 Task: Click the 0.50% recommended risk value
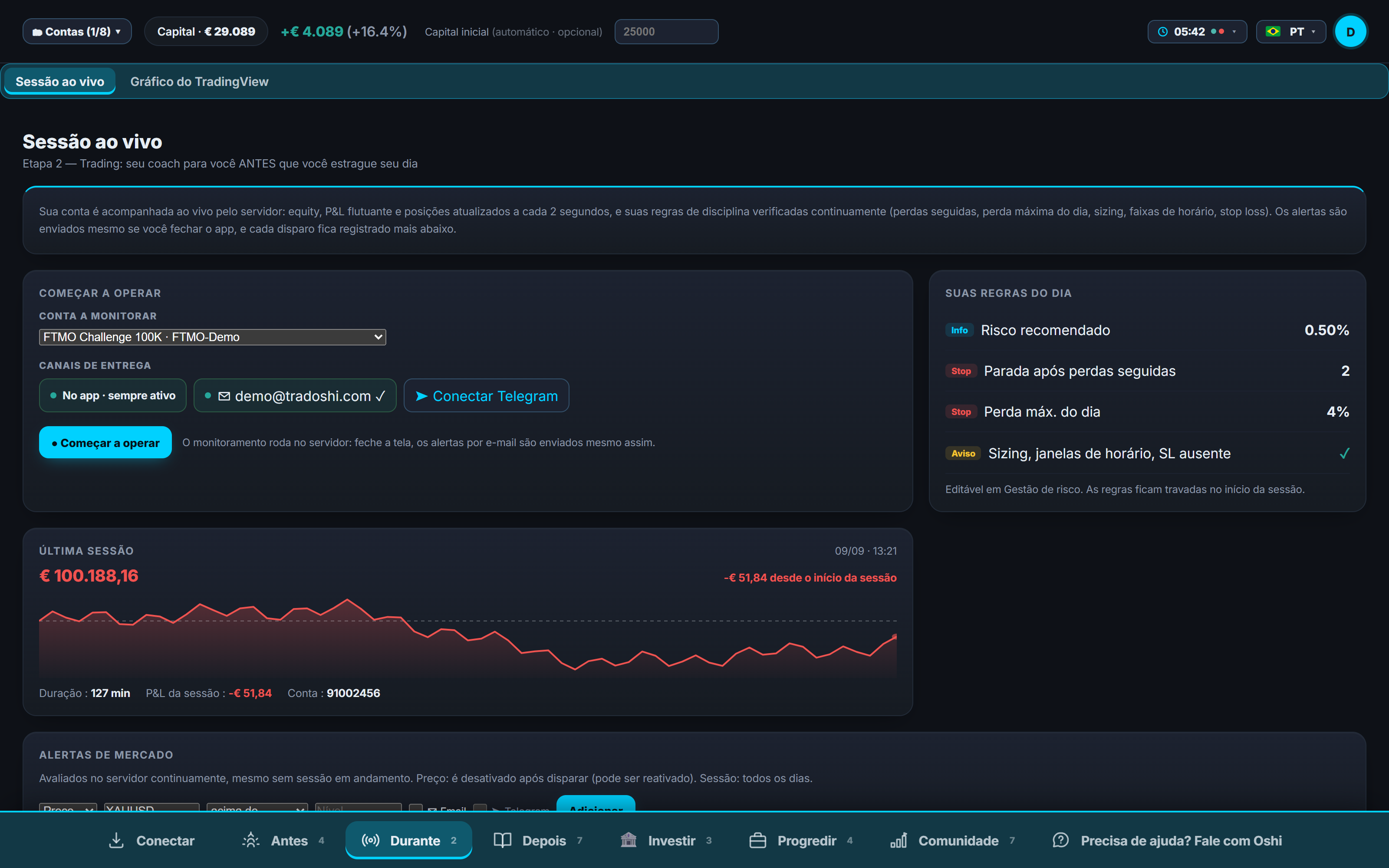click(1326, 330)
